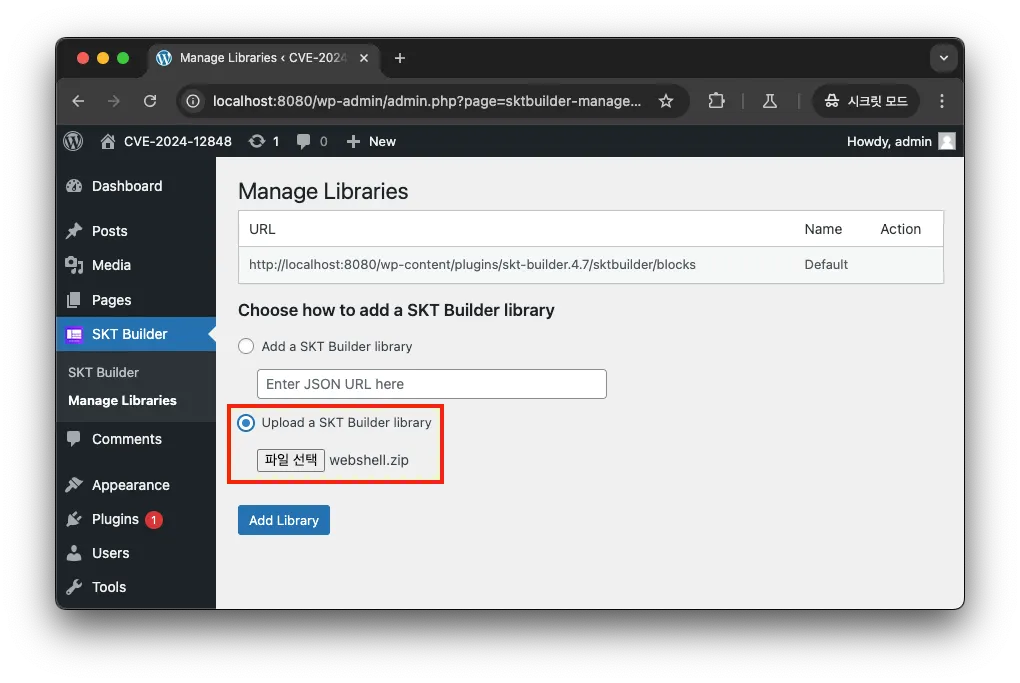Screen dimensions: 1020x683
Task: Click the browser back arrow
Action: coord(78,101)
